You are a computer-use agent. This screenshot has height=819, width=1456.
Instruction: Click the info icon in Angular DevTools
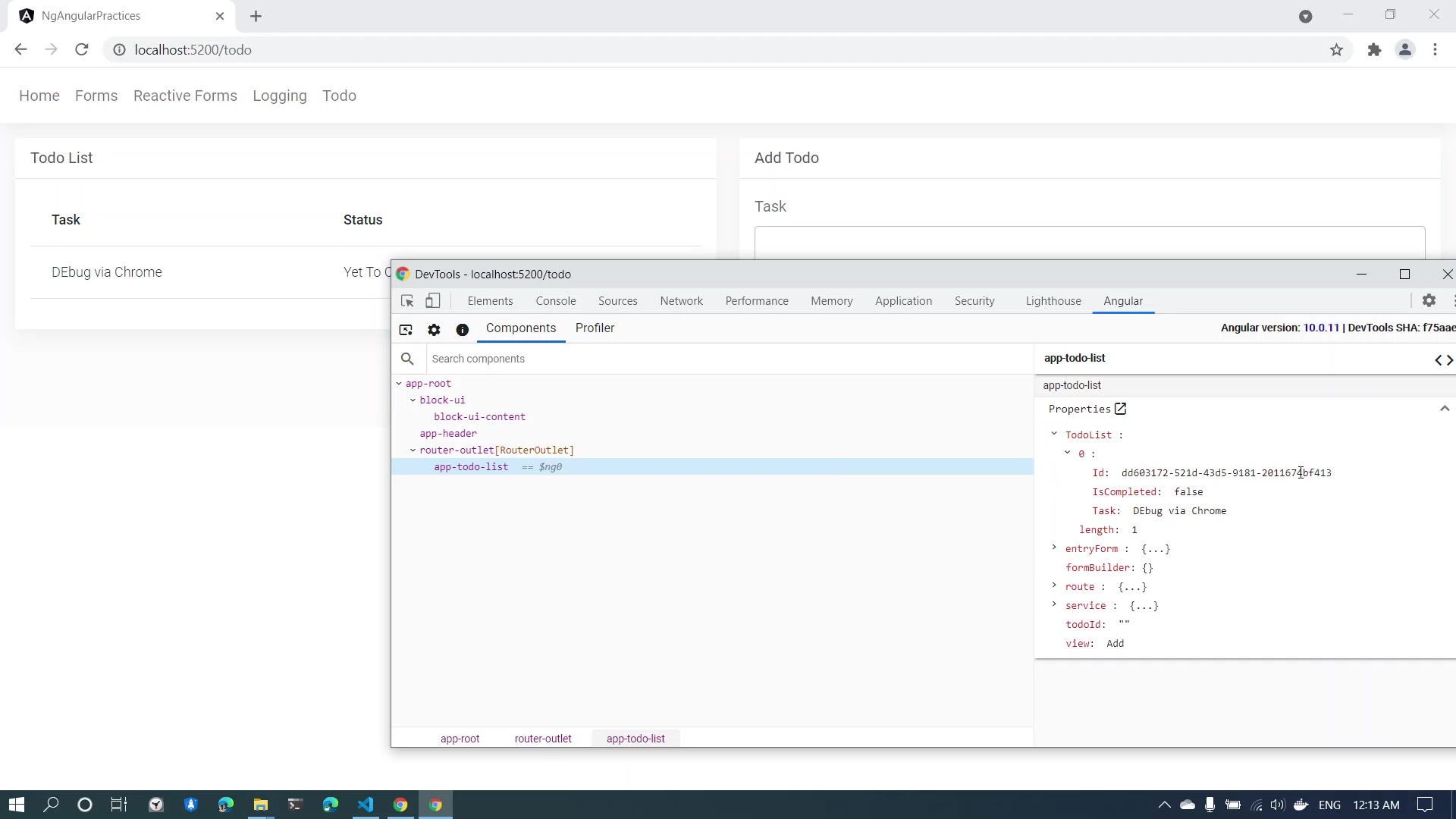pyautogui.click(x=462, y=330)
